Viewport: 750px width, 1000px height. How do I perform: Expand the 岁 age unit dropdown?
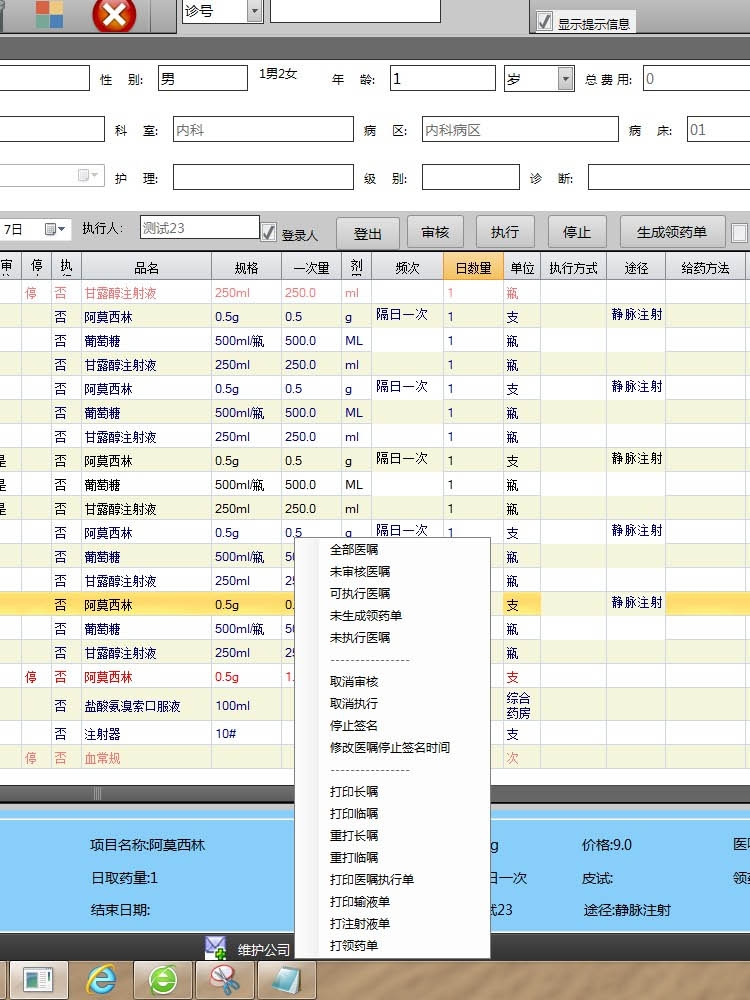[565, 79]
